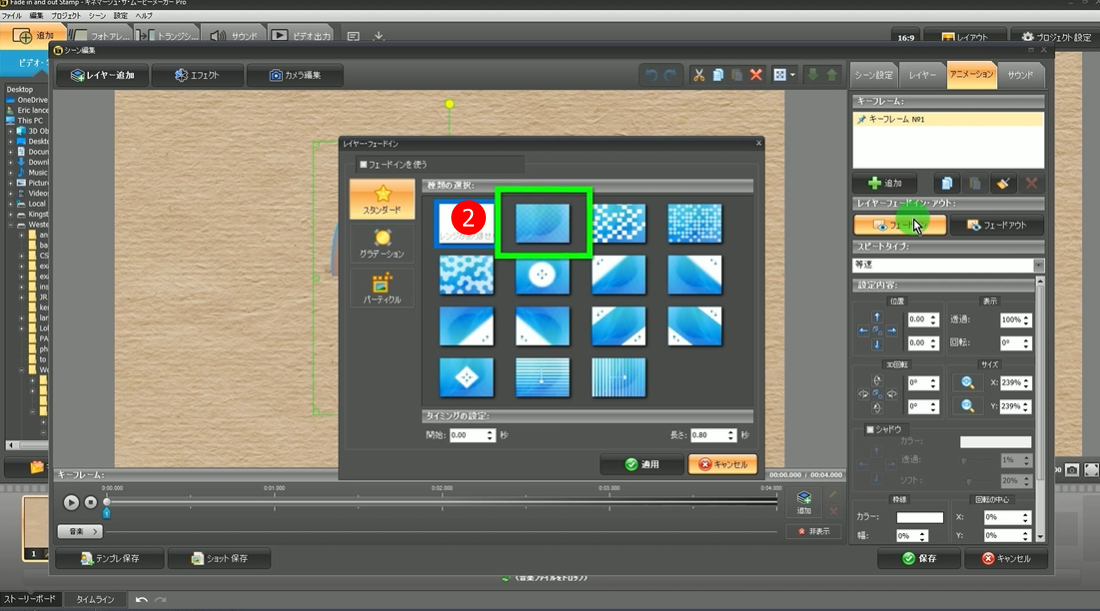Select the グラデーション effect category

tap(382, 243)
